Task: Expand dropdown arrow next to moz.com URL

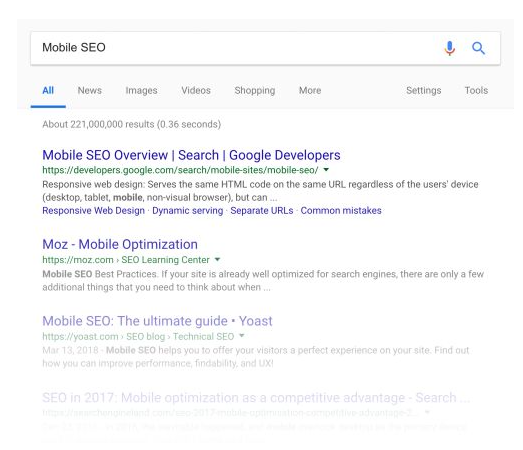Action: (x=217, y=259)
